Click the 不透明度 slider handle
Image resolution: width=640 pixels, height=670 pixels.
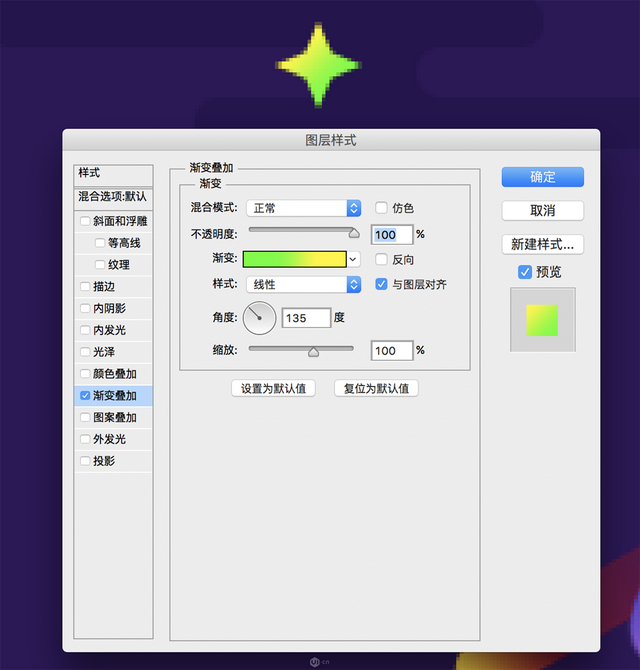354,233
